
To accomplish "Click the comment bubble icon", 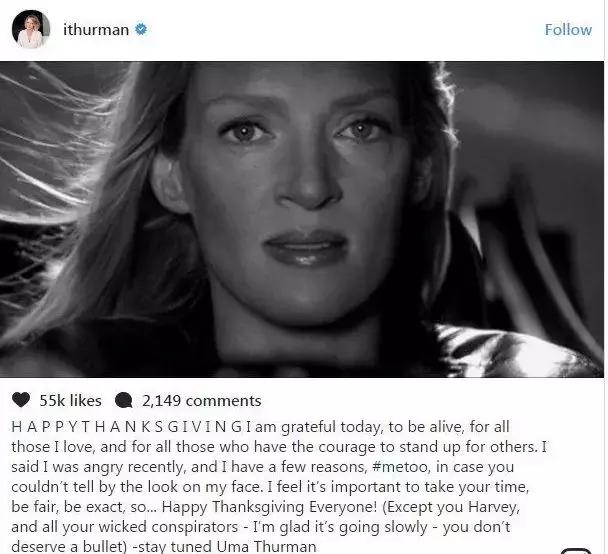I will point(124,400).
